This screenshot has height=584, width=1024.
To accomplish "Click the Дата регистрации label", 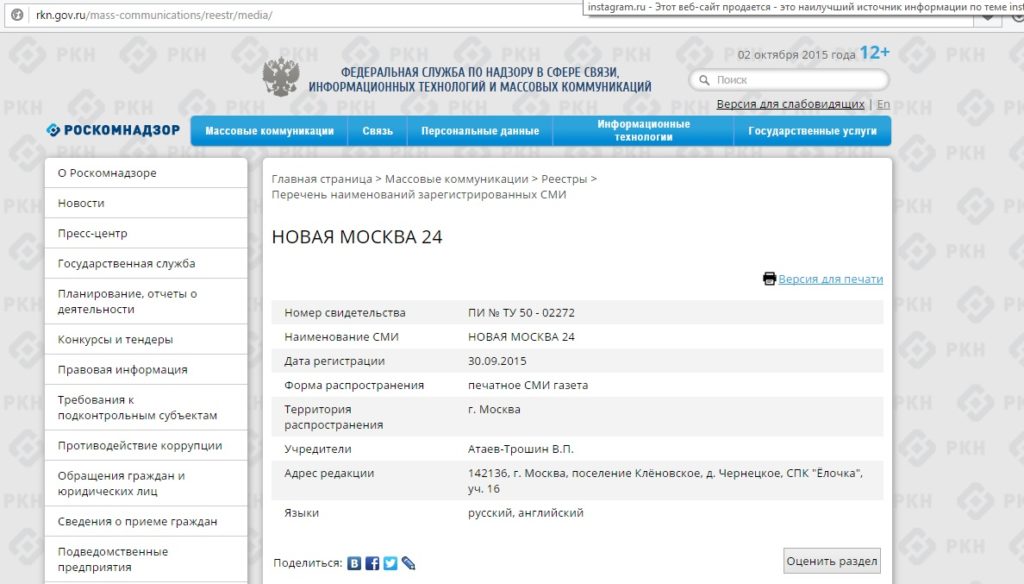I will pos(334,361).
